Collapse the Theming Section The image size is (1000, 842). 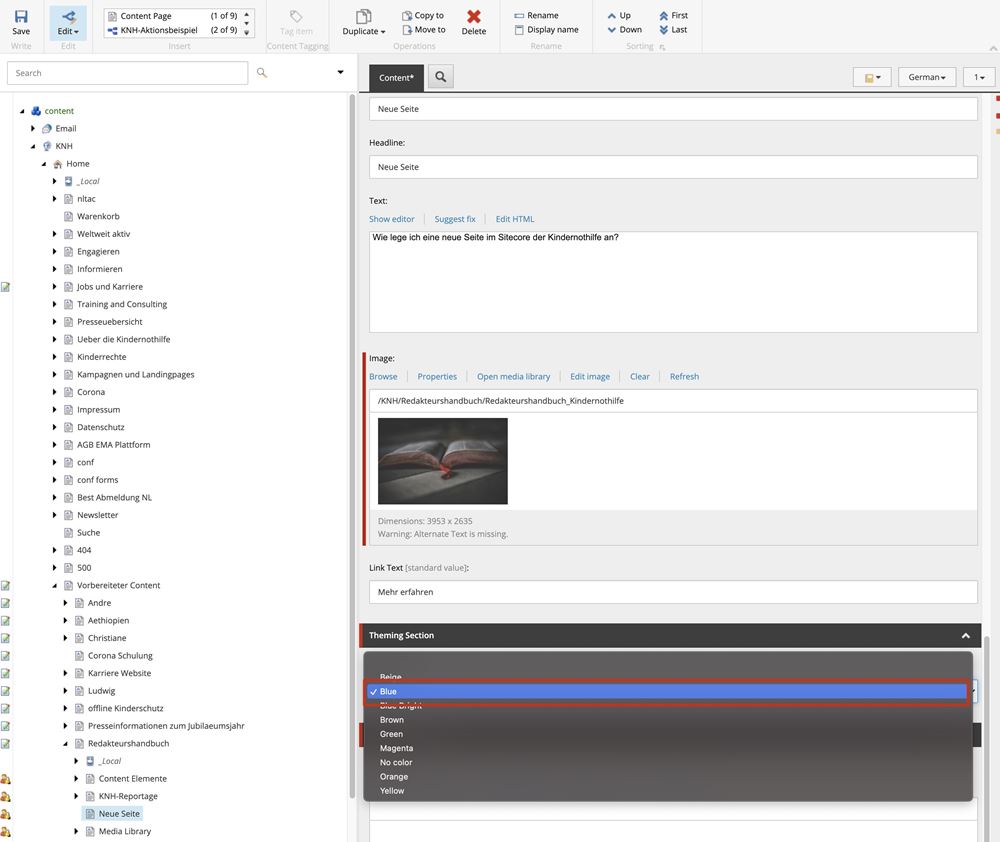(965, 636)
